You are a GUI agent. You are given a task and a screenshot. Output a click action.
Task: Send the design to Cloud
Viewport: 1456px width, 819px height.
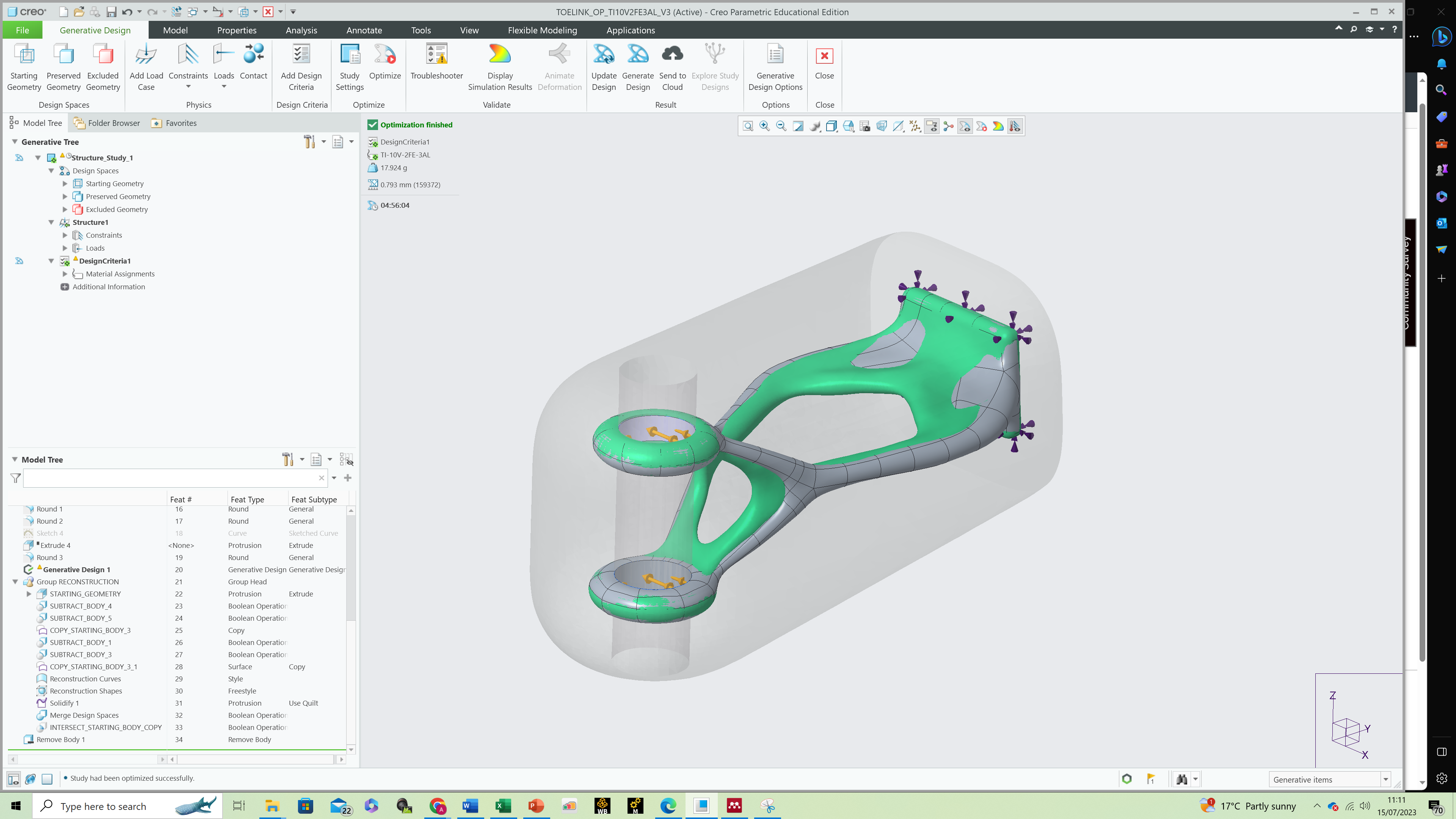pyautogui.click(x=672, y=66)
